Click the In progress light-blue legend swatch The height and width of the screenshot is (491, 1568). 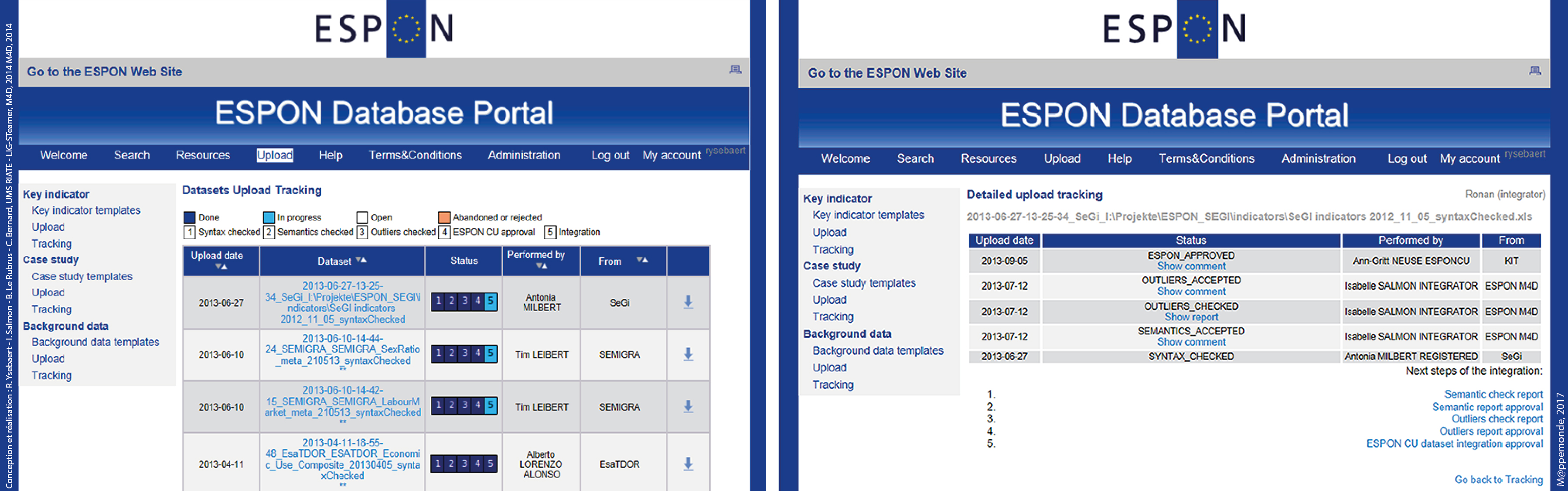tap(269, 217)
